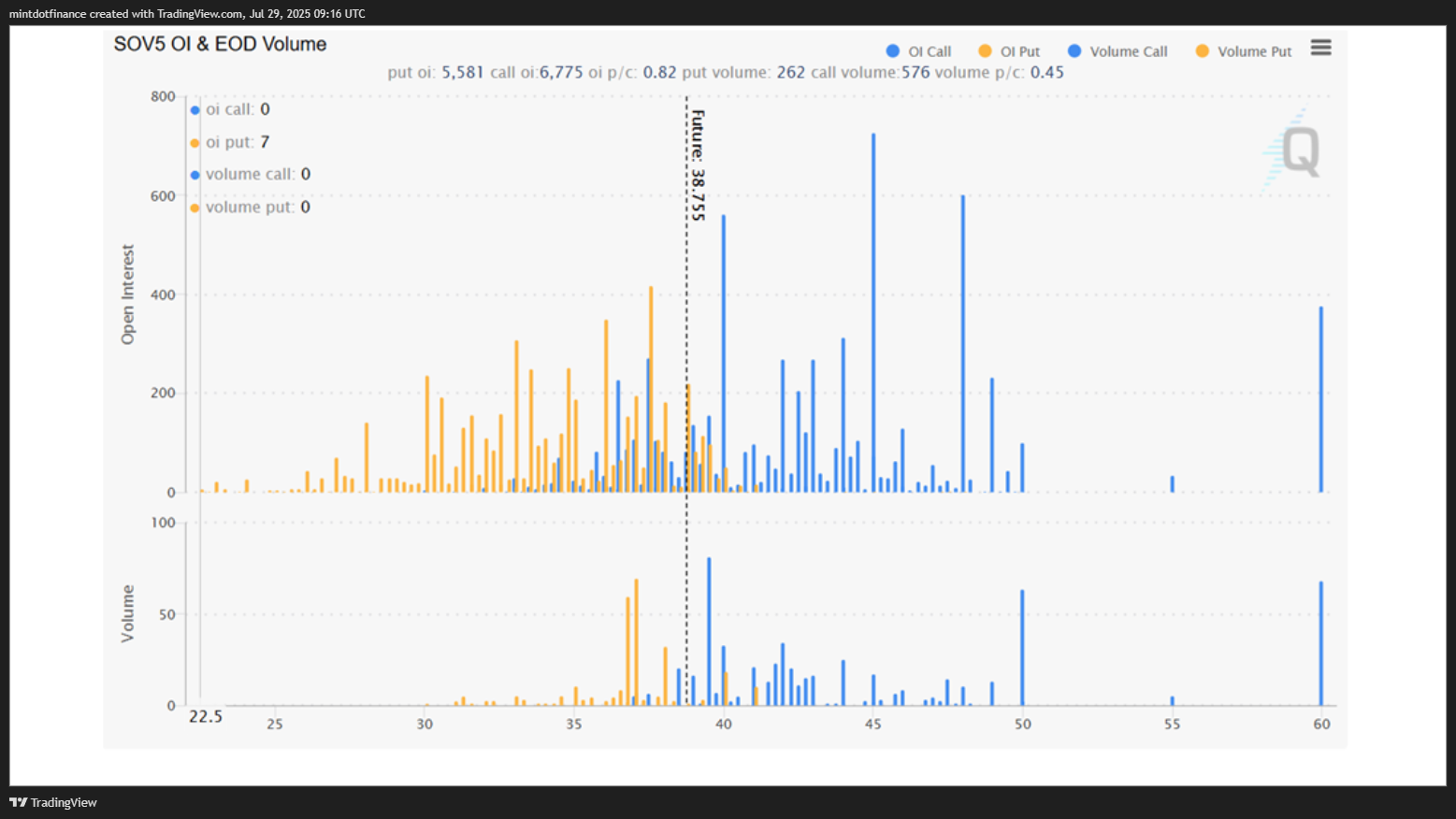Click the Volume axis title
Screen dimensions: 1456x819
point(128,613)
